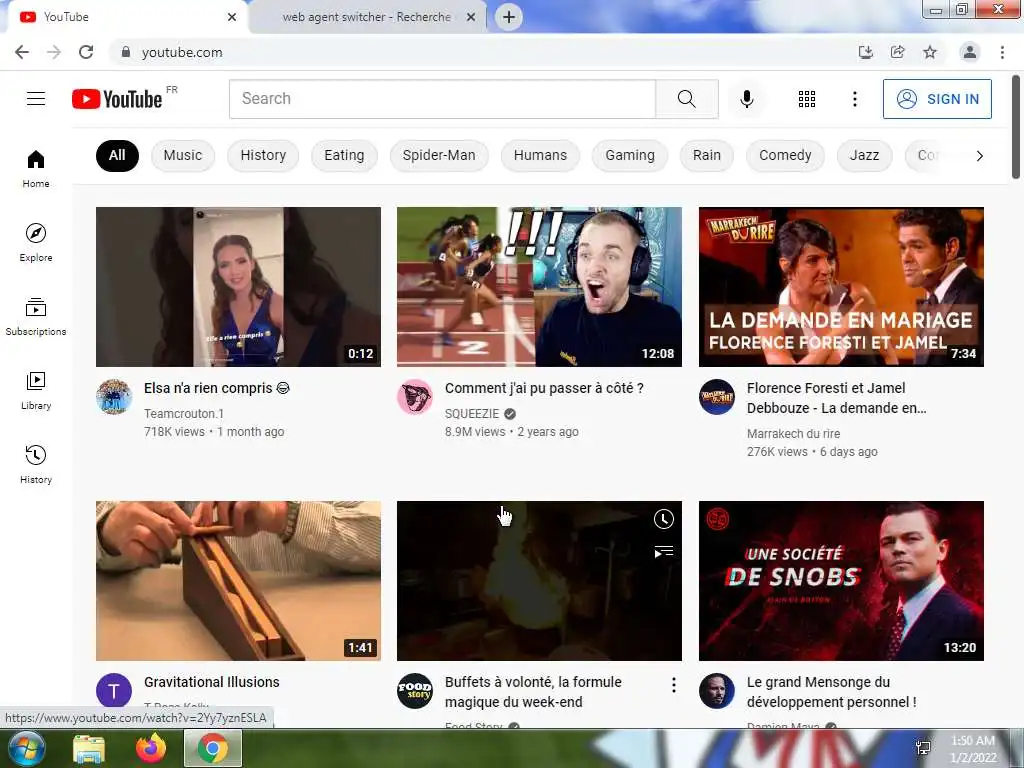The width and height of the screenshot is (1024, 768).
Task: Click Watch later clock on Buffets video
Action: [x=664, y=519]
